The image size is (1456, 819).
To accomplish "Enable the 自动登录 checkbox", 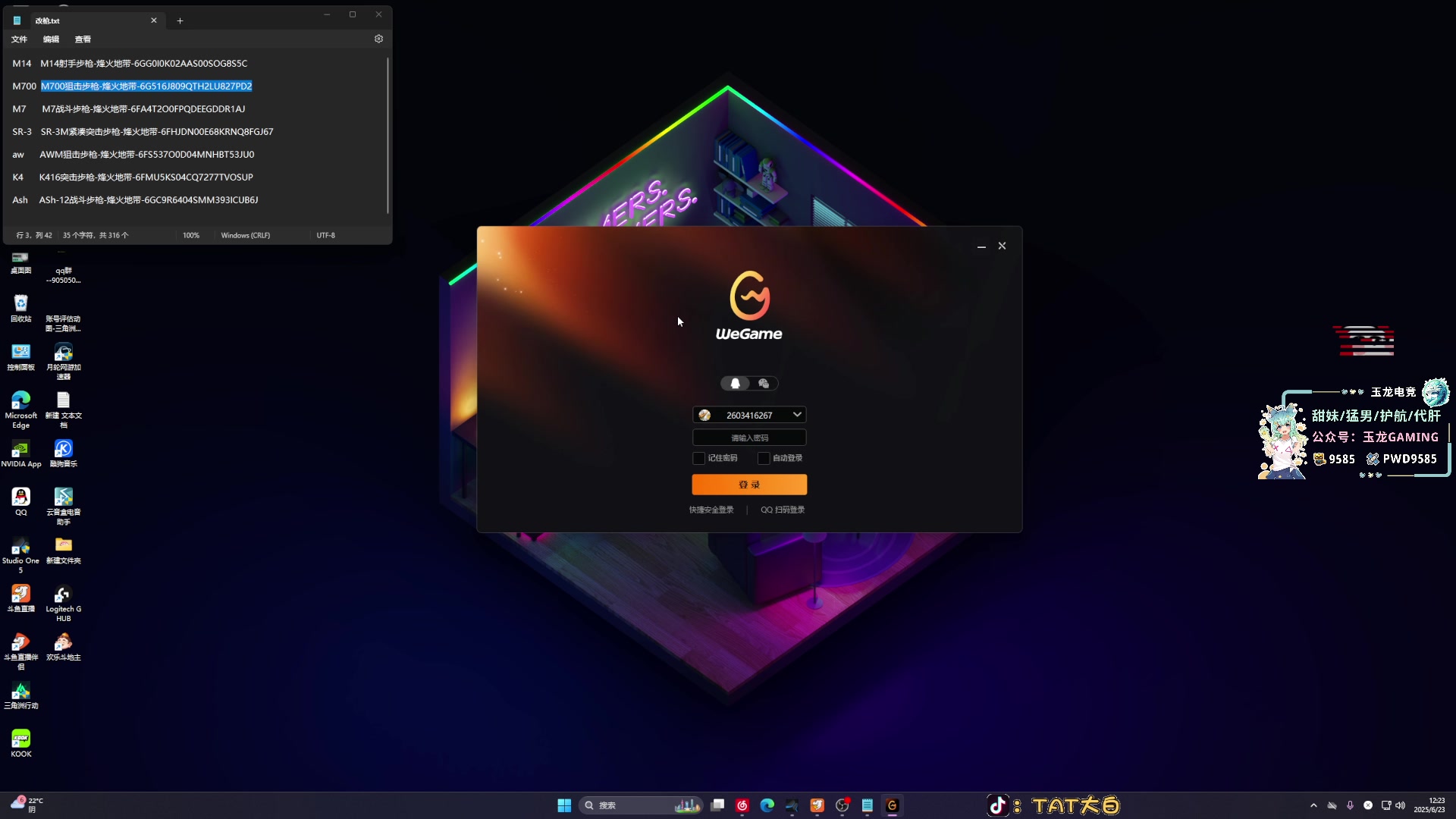I will (x=764, y=458).
